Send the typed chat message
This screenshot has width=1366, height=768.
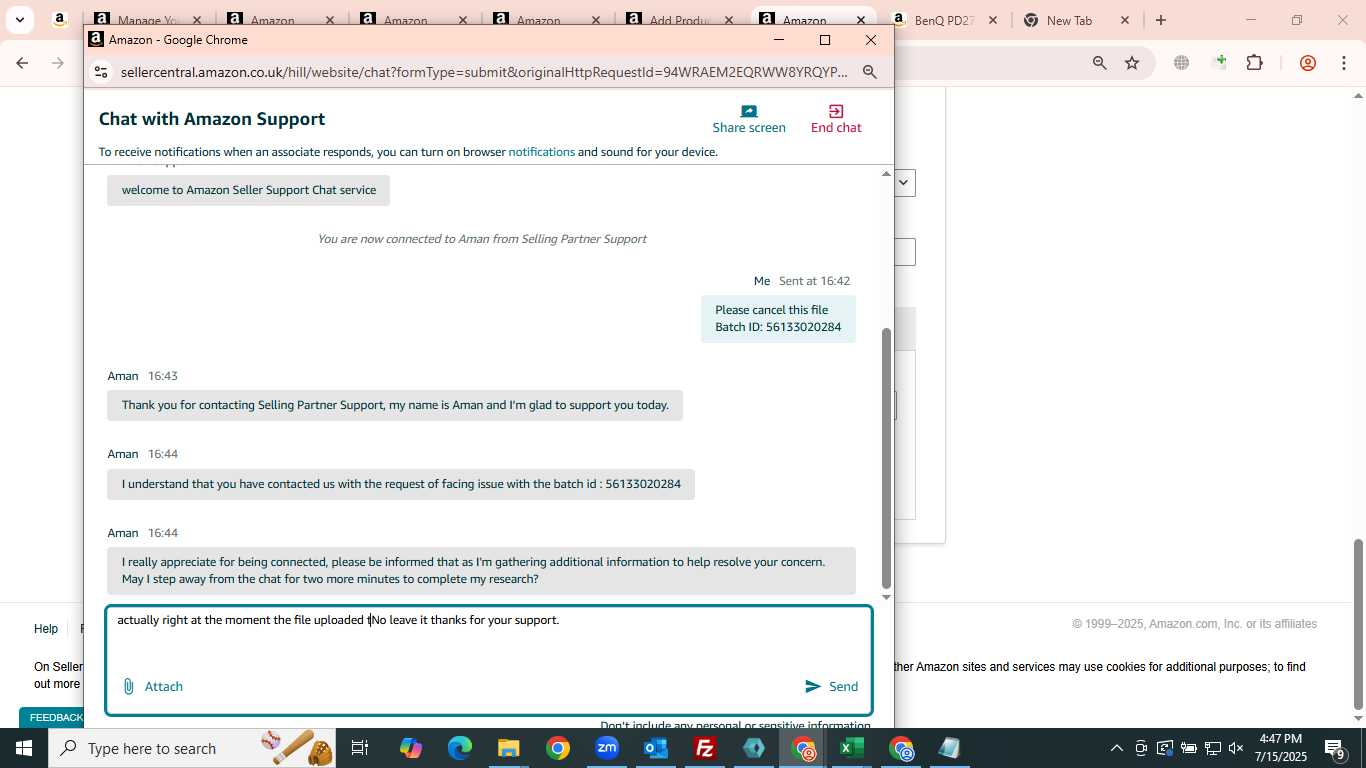[832, 686]
